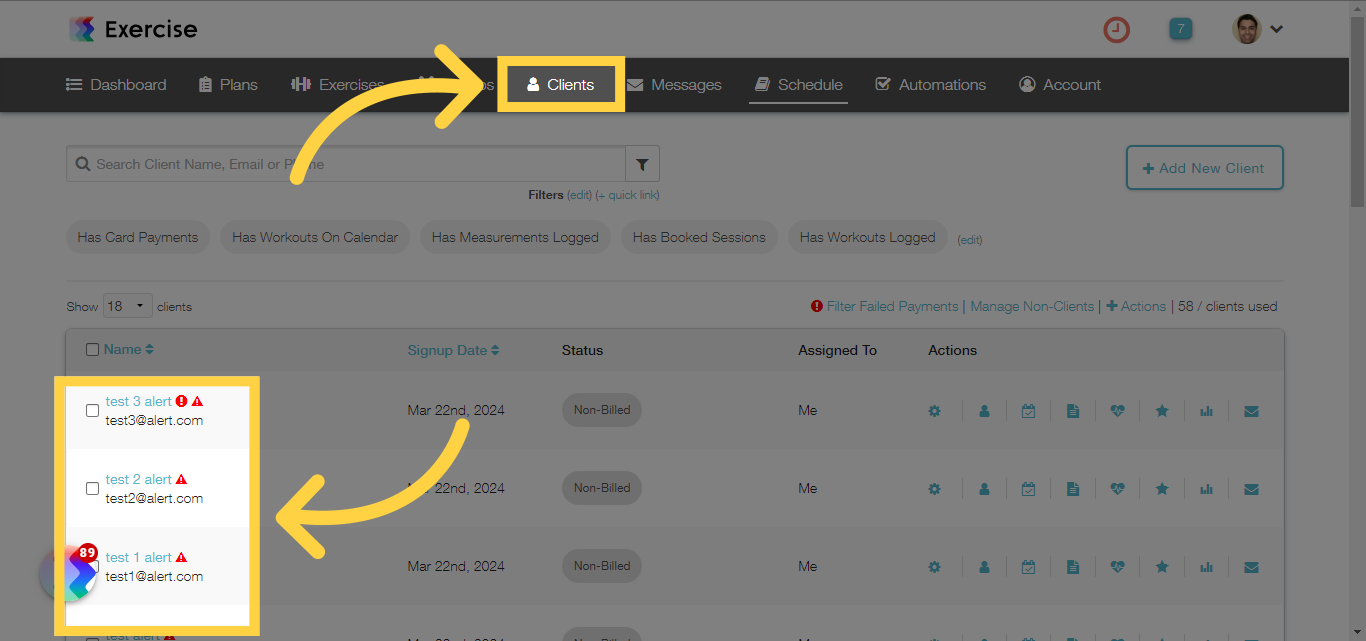
Task: Click the document icon for test 3 alert
Action: coord(1073,410)
